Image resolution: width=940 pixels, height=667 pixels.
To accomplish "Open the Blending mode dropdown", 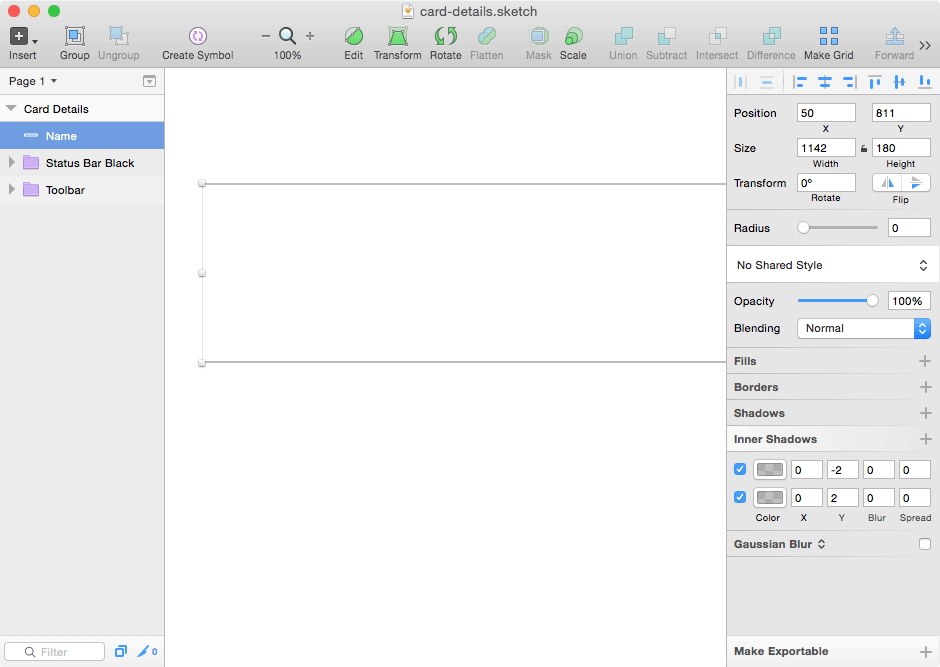I will point(864,328).
